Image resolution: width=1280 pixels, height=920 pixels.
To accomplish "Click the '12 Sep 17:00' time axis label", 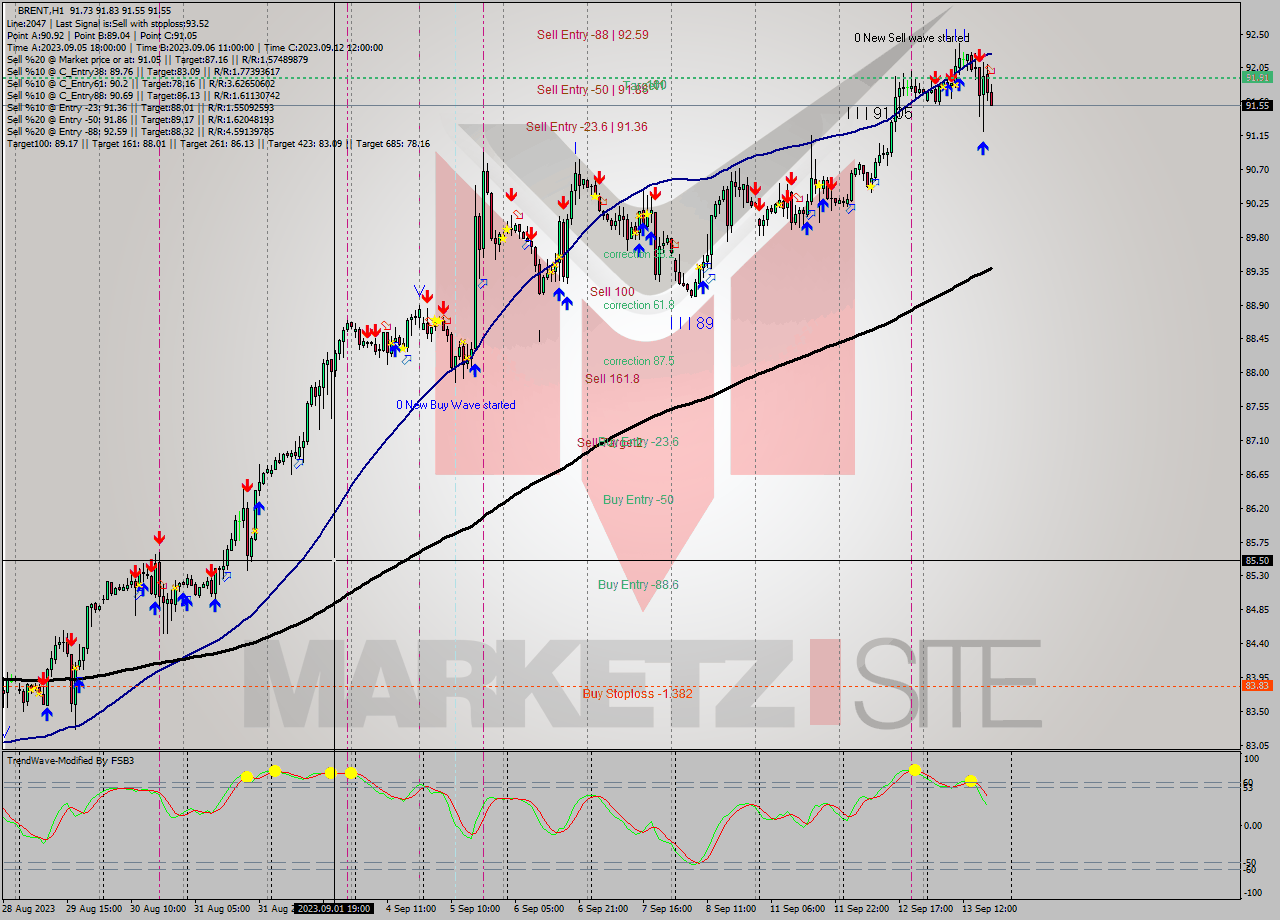I will [x=927, y=909].
